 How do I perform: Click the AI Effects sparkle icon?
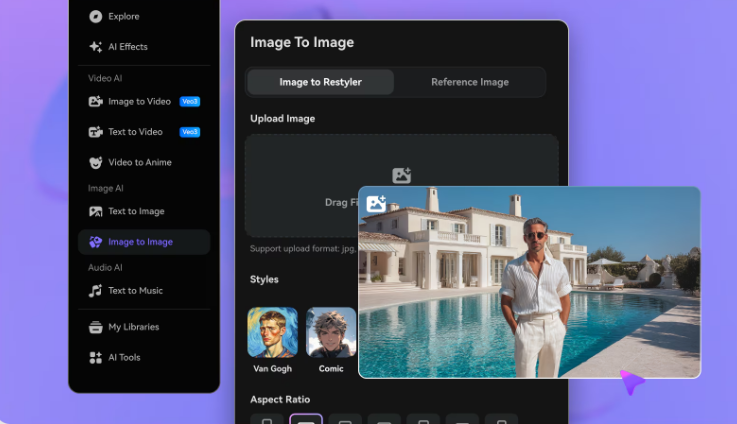[95, 47]
